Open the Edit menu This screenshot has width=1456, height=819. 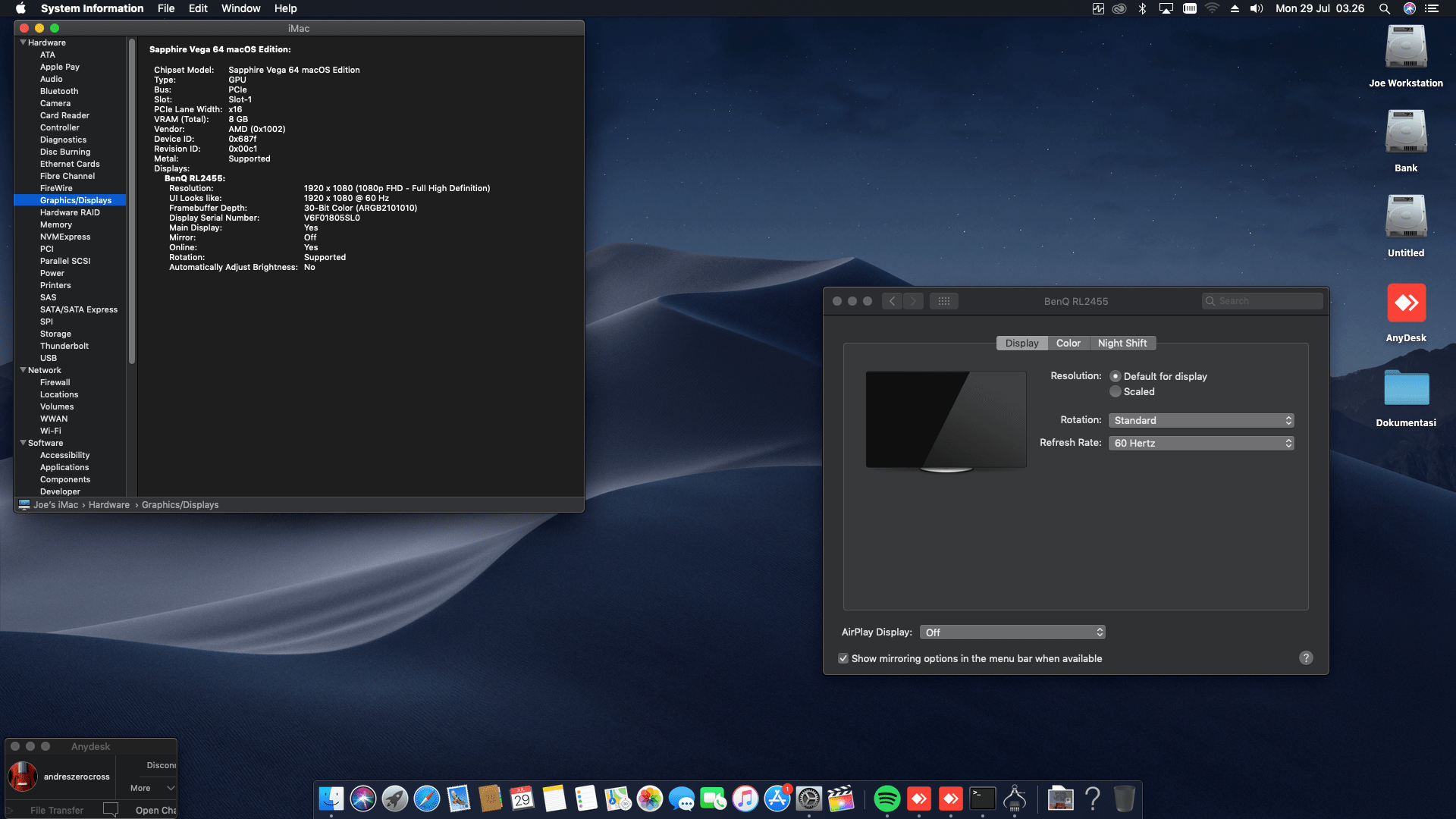[198, 8]
